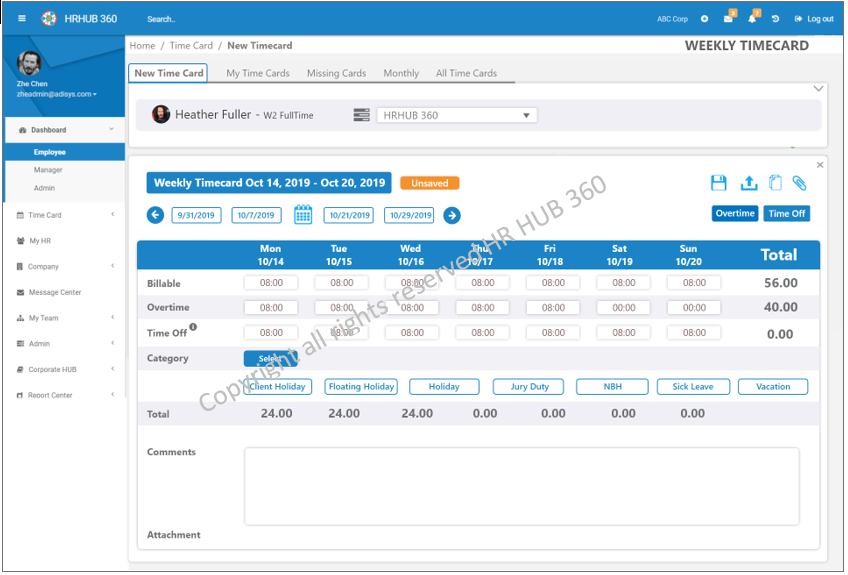This screenshot has height=575, width=848.
Task: Click the Search field in header
Action: pos(162,19)
